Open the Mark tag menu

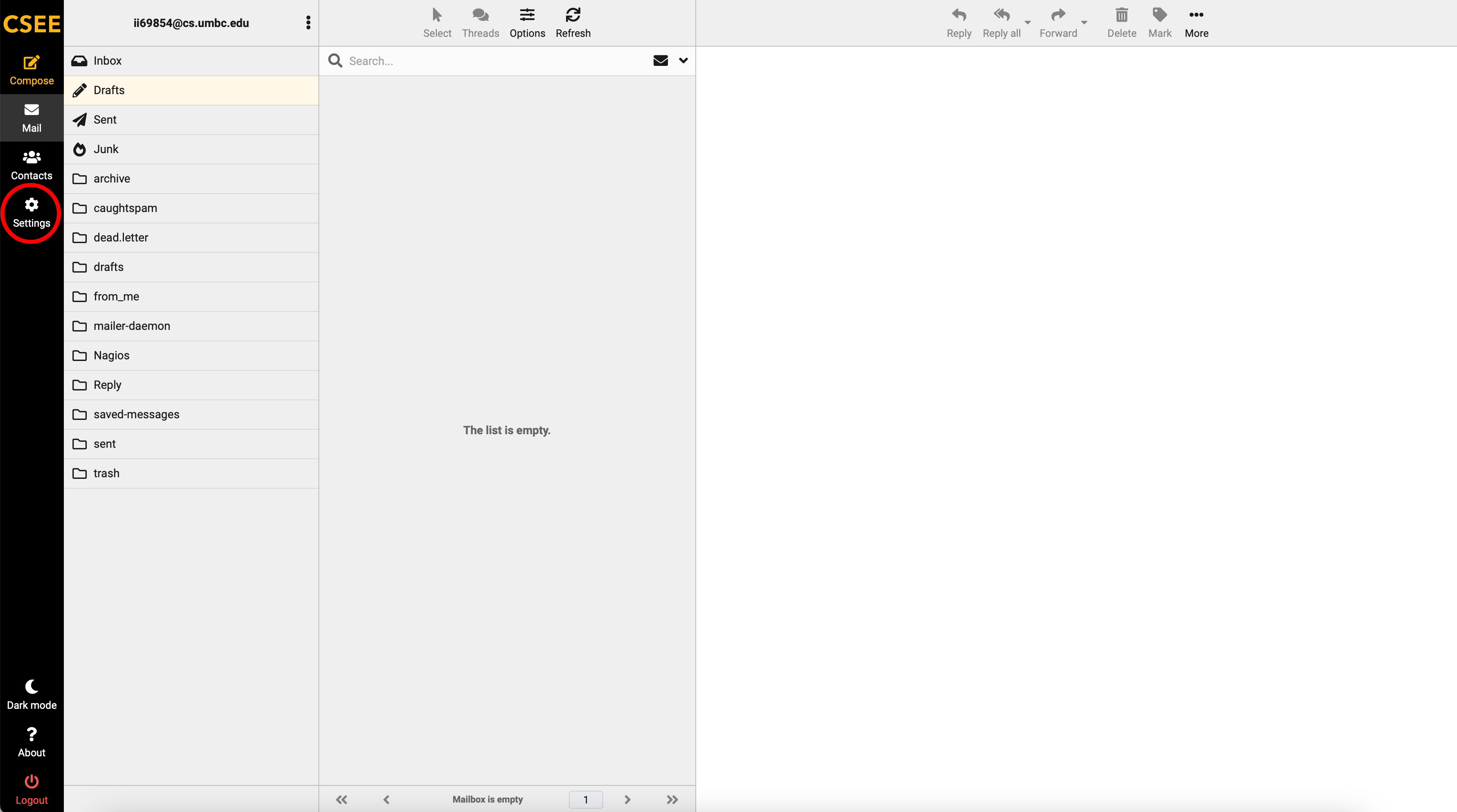pos(1159,23)
